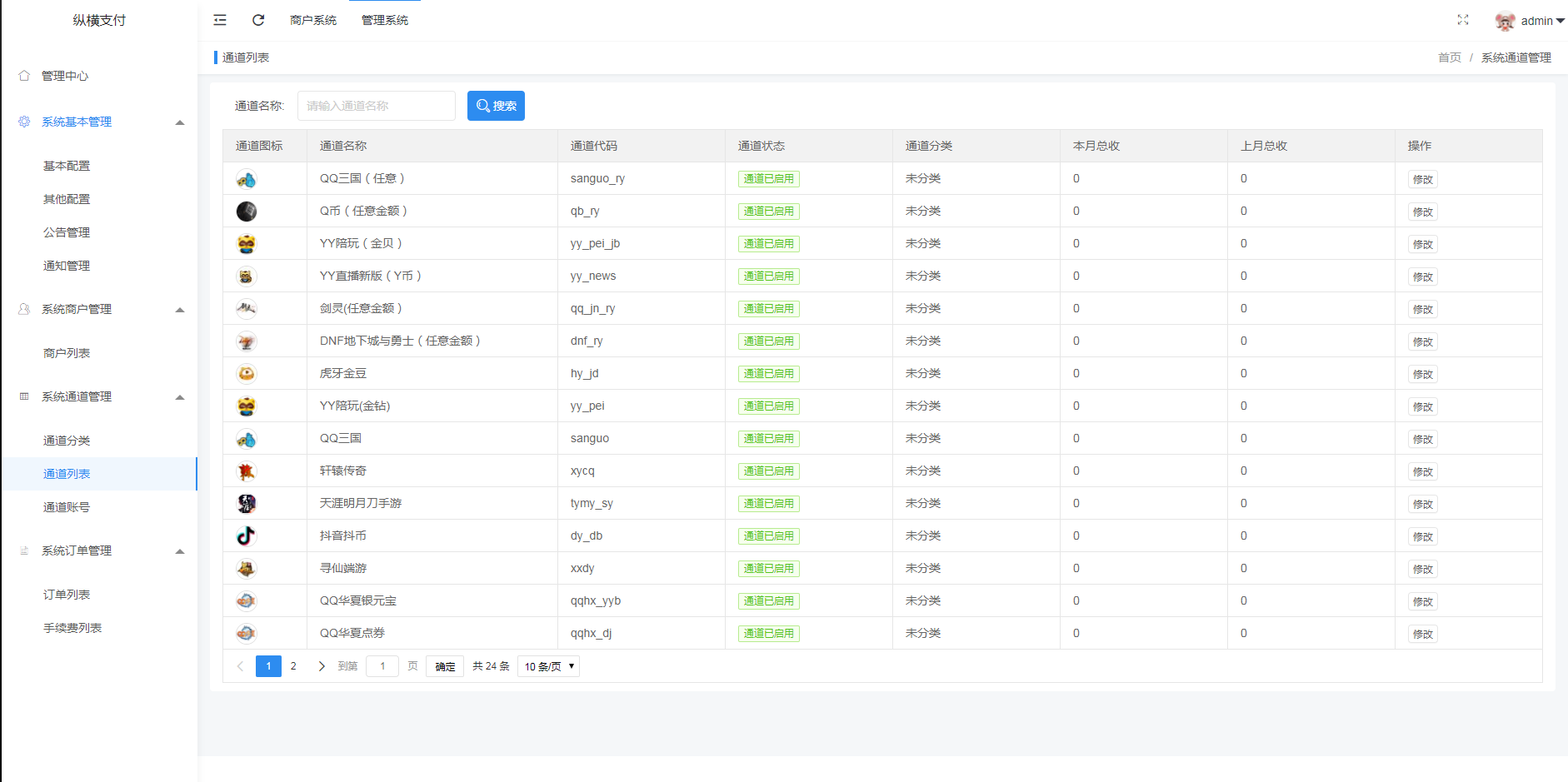Screen dimensions: 1568x782
Task: Click the TikTok icon for 抖音抖币
Action: coord(246,535)
